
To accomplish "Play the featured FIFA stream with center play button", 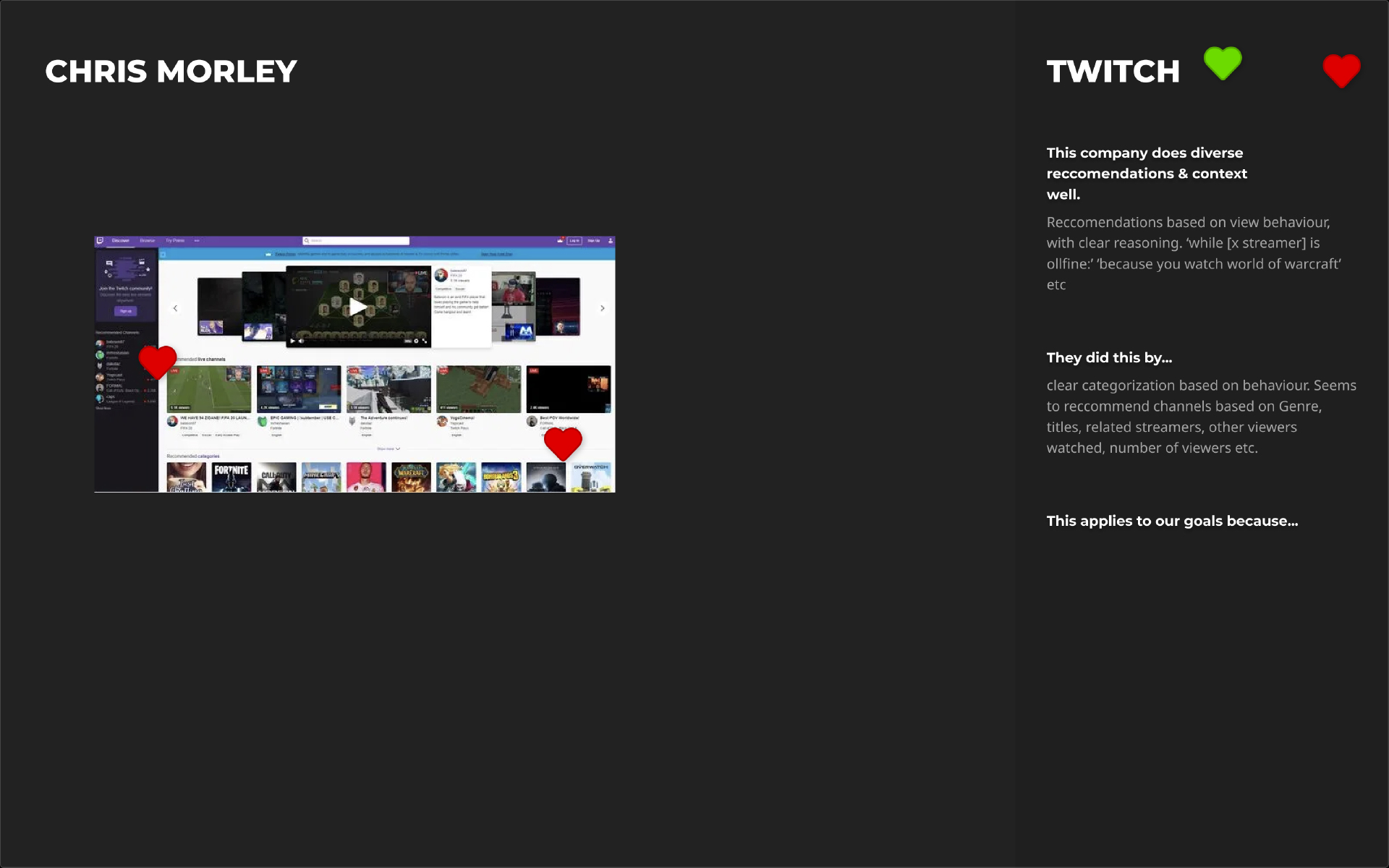I will pyautogui.click(x=358, y=307).
